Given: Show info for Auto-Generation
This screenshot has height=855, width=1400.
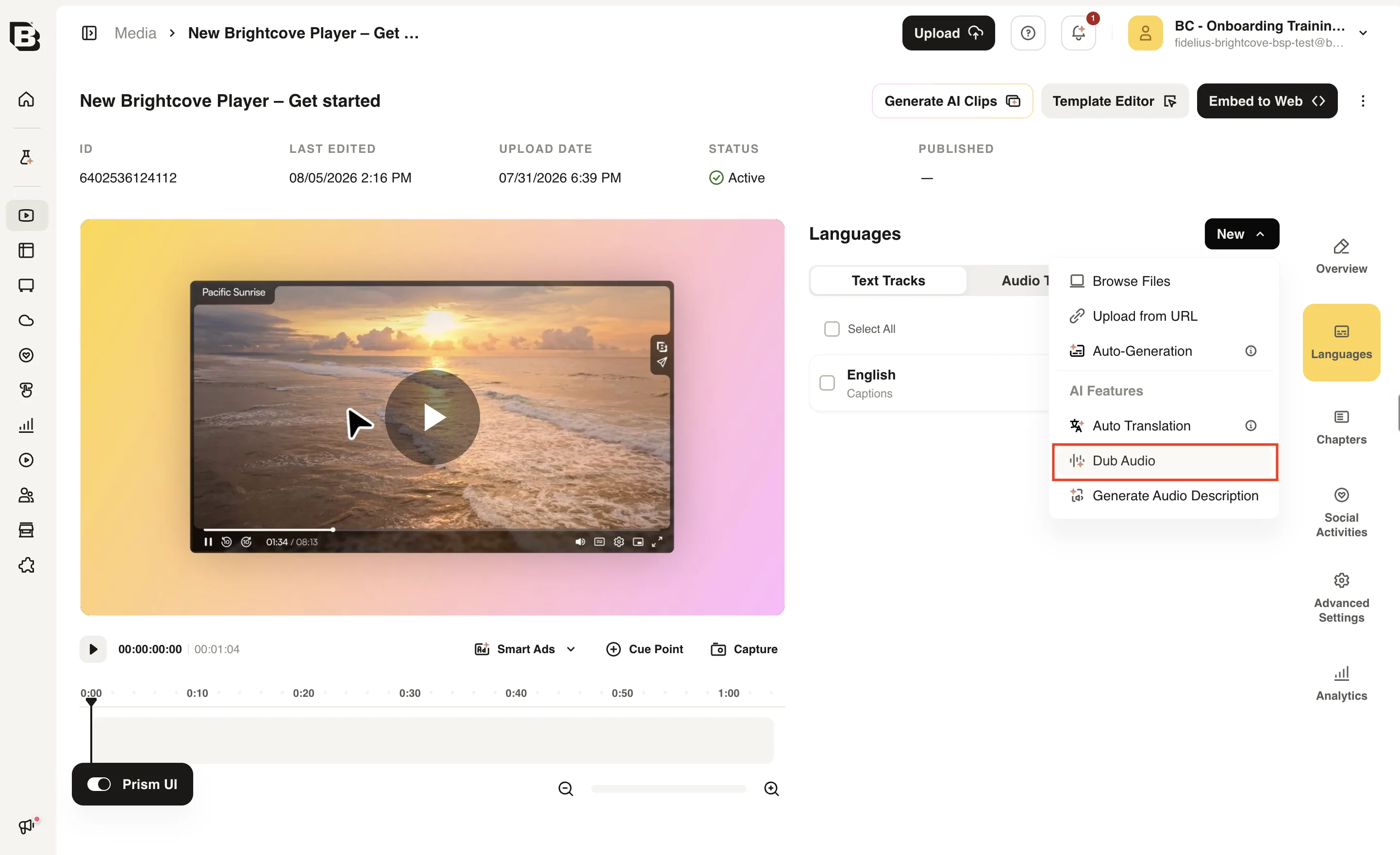Looking at the screenshot, I should tap(1250, 351).
